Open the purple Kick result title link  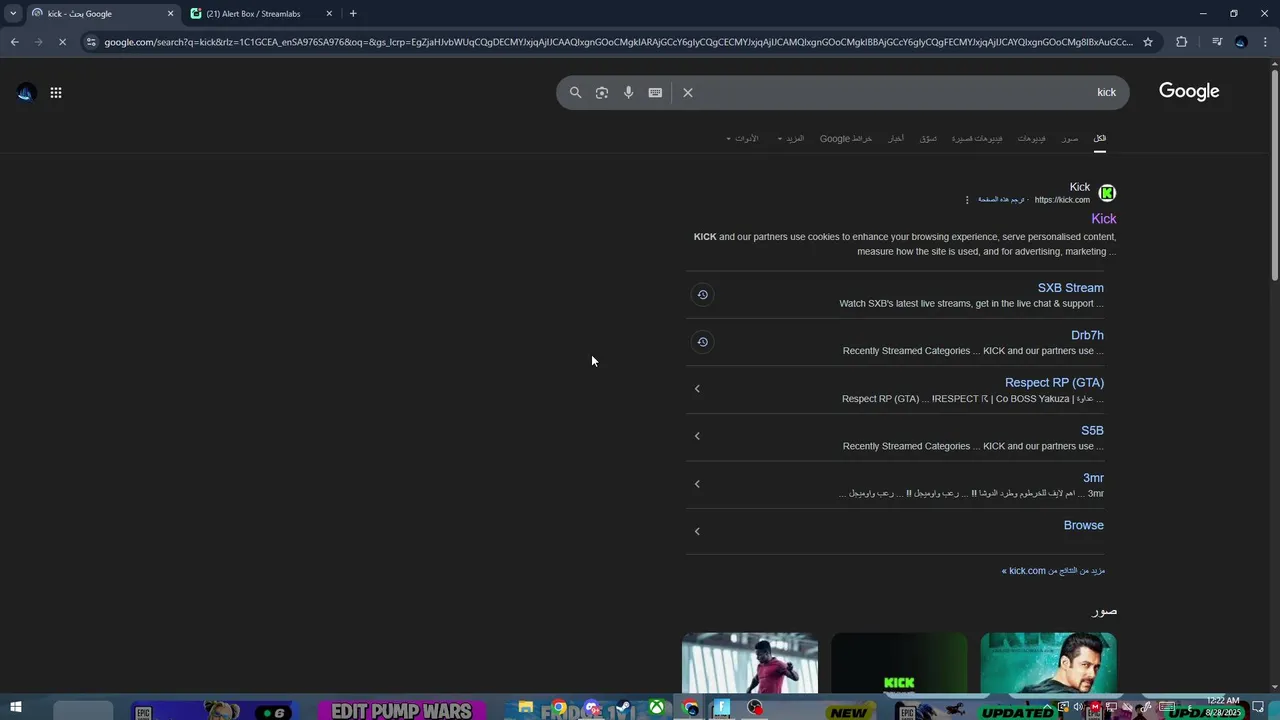point(1104,219)
